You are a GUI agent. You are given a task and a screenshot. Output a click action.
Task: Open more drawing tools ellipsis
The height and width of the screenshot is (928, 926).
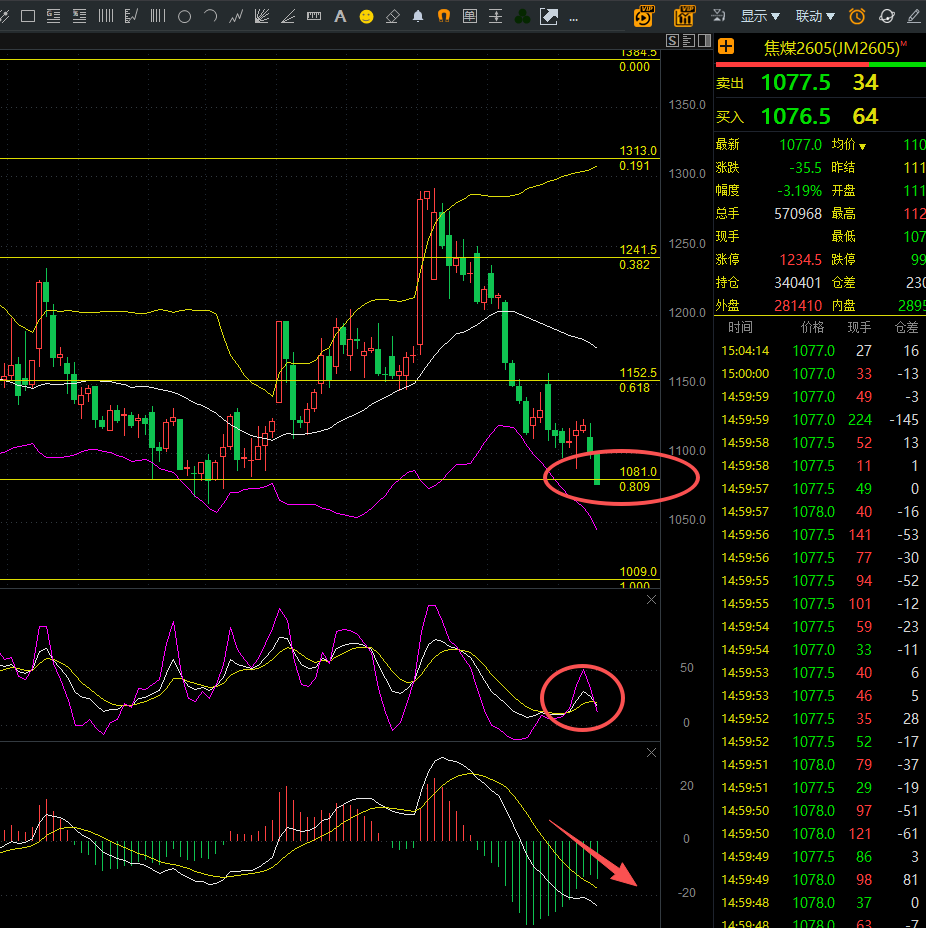pos(573,19)
